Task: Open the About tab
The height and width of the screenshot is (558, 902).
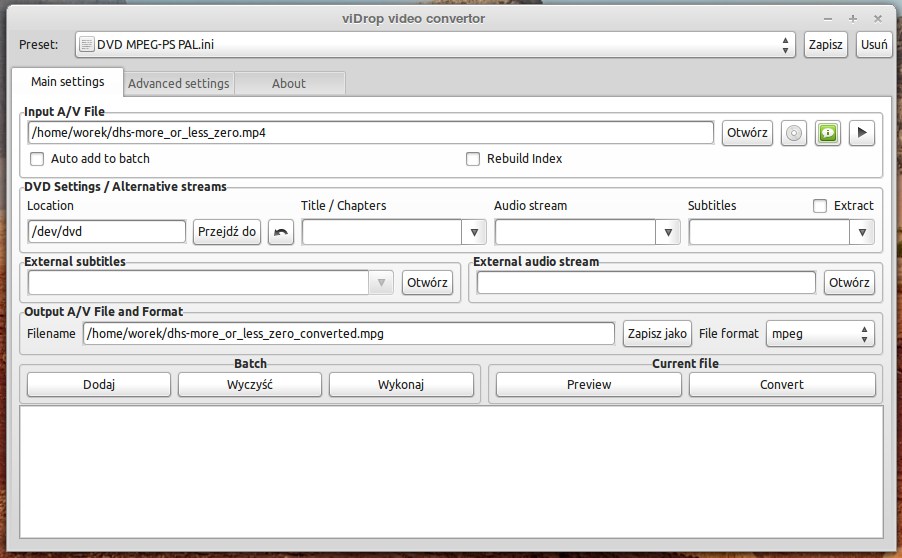Action: click(289, 83)
